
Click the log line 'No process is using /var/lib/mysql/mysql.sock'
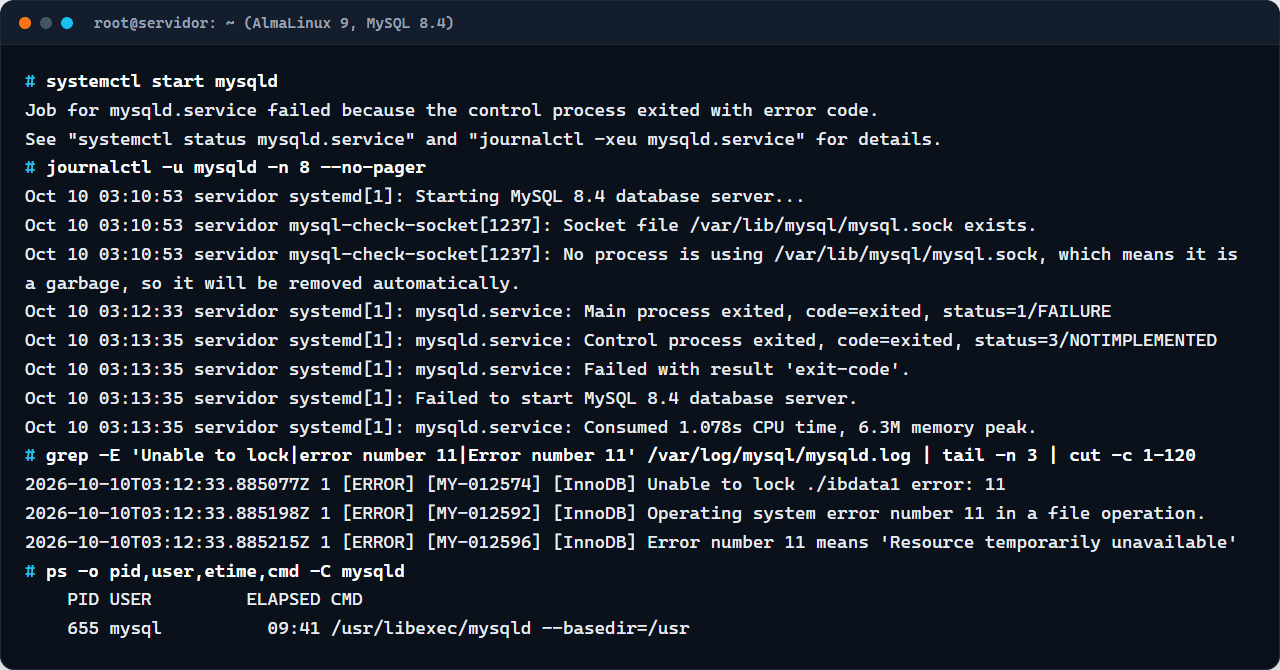click(631, 255)
